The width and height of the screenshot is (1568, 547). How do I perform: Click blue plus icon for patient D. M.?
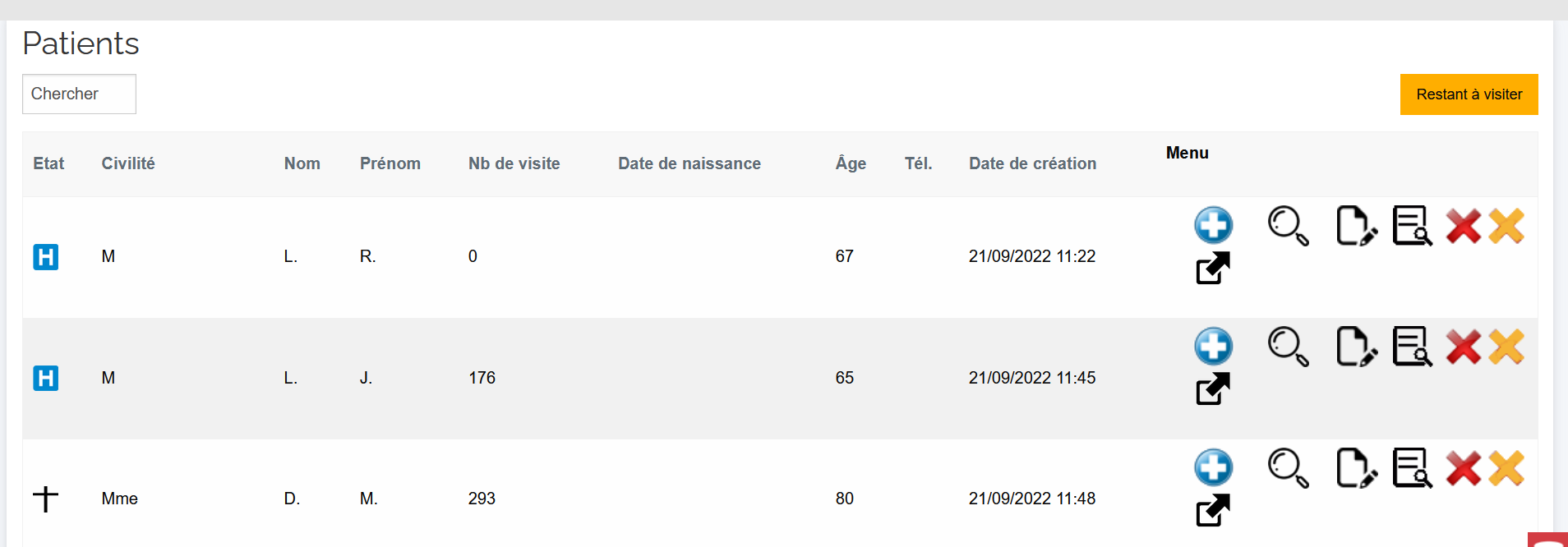1213,468
